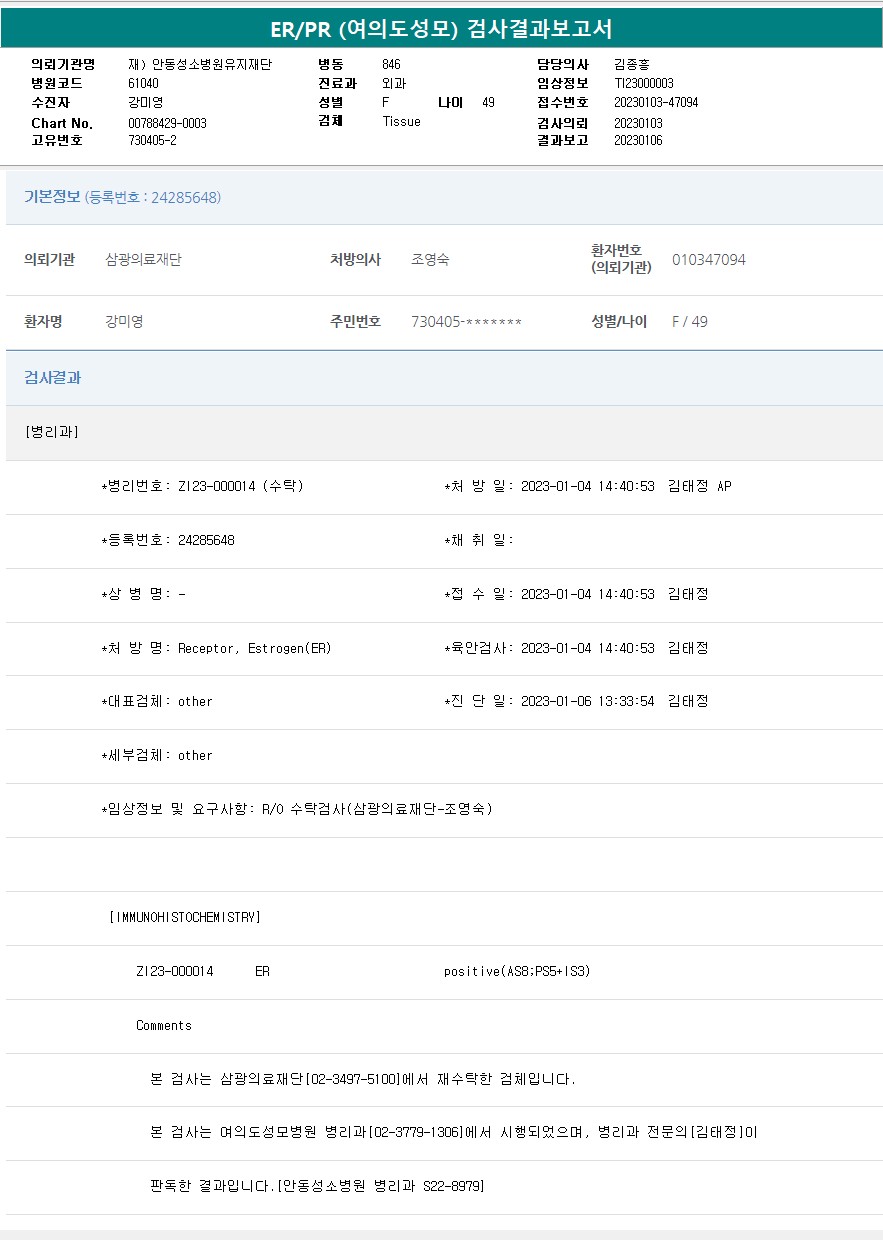The width and height of the screenshot is (883, 1240).
Task: Click the 접수번호 value 20230103-47094
Action: tap(656, 103)
